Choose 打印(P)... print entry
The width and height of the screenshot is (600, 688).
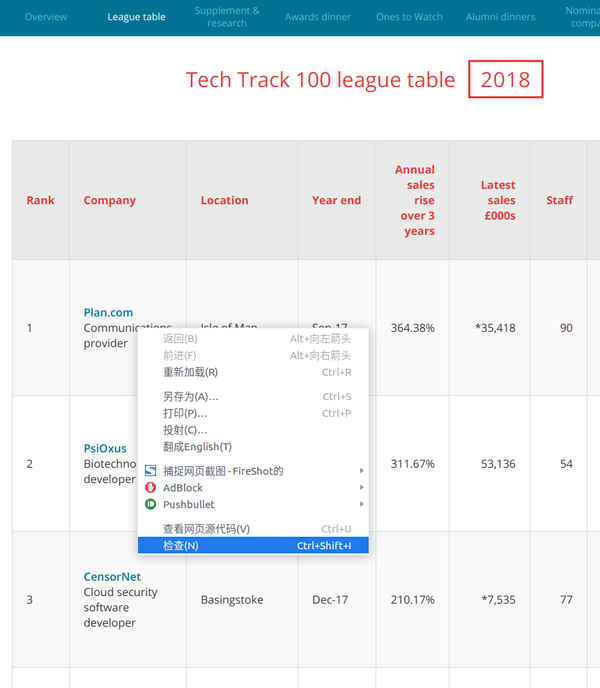click(x=253, y=413)
